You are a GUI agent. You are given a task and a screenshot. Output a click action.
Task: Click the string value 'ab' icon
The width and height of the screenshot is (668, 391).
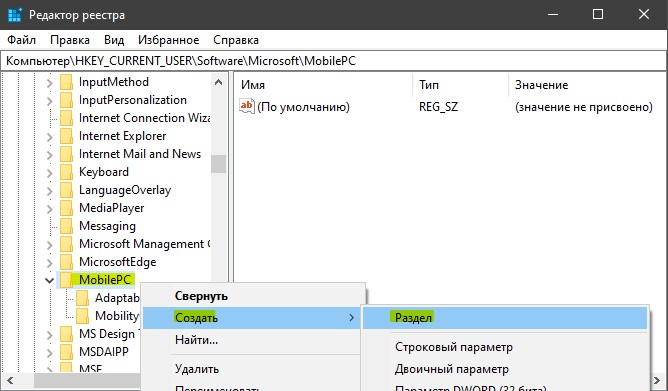247,106
